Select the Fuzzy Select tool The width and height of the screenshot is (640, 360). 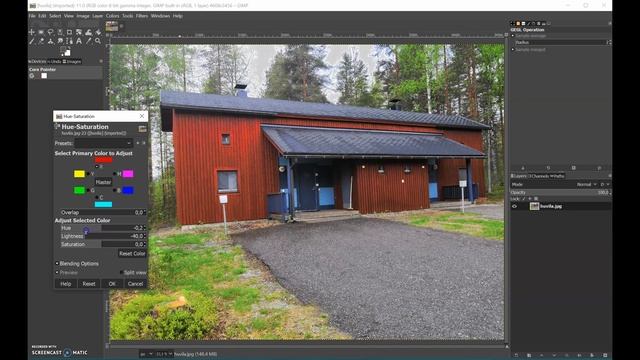tap(60, 32)
